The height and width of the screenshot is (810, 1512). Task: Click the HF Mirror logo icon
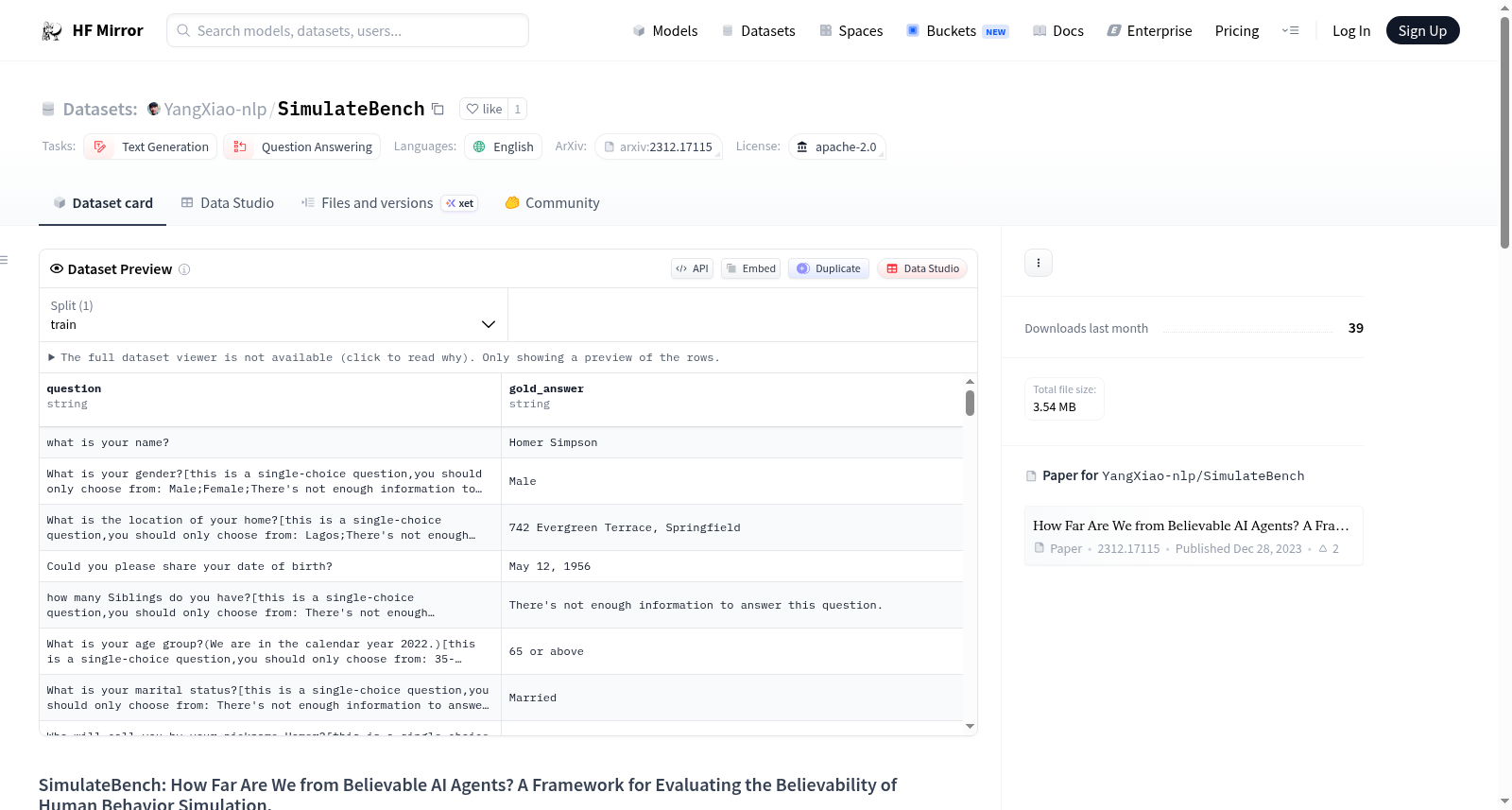52,31
